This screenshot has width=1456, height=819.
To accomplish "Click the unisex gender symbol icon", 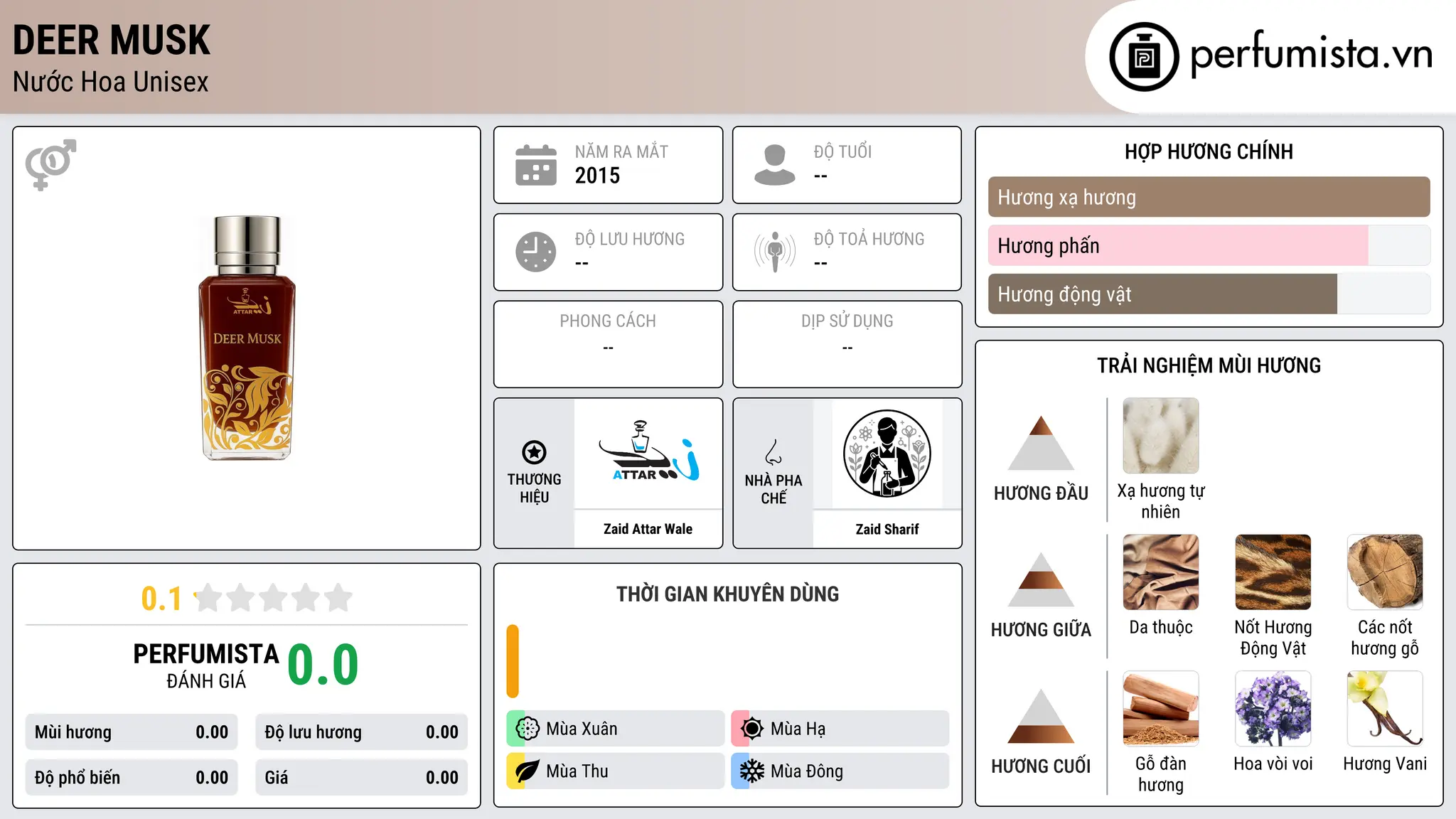I will click(50, 165).
